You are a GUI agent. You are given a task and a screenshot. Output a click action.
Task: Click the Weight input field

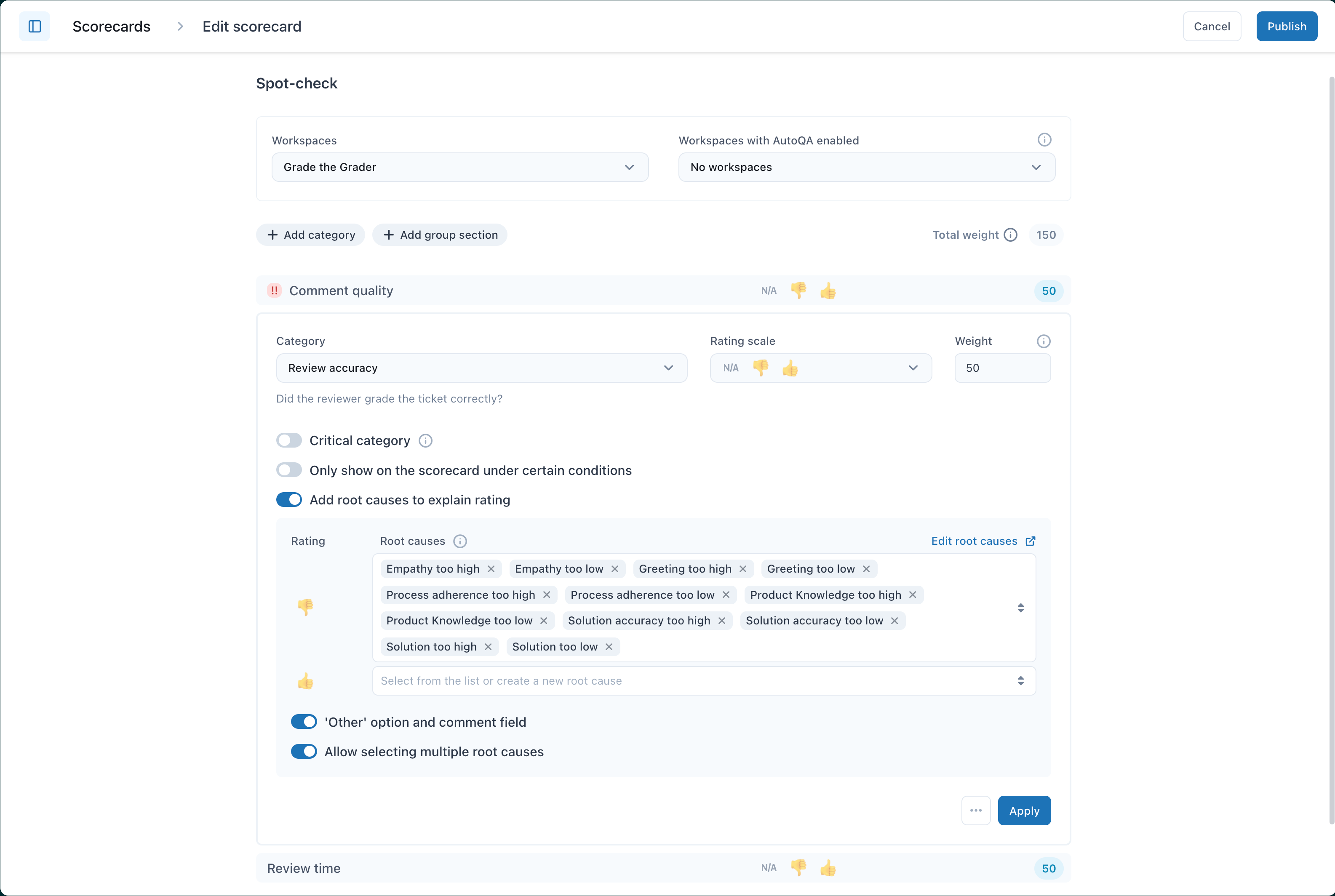(1002, 368)
